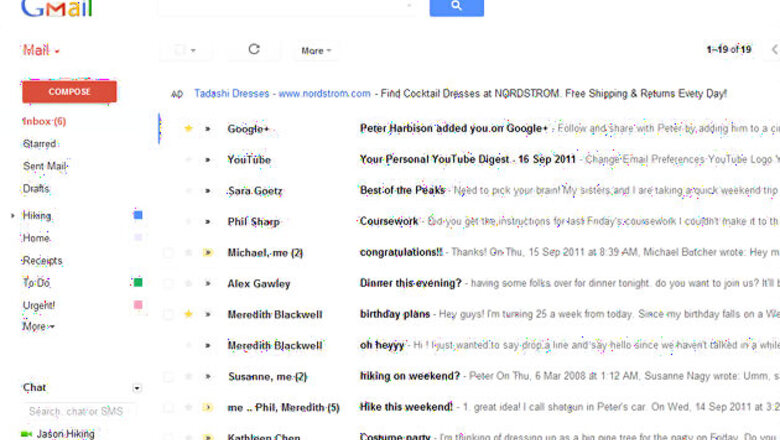
Task: Click the green To Do label color swatch
Action: 138,282
